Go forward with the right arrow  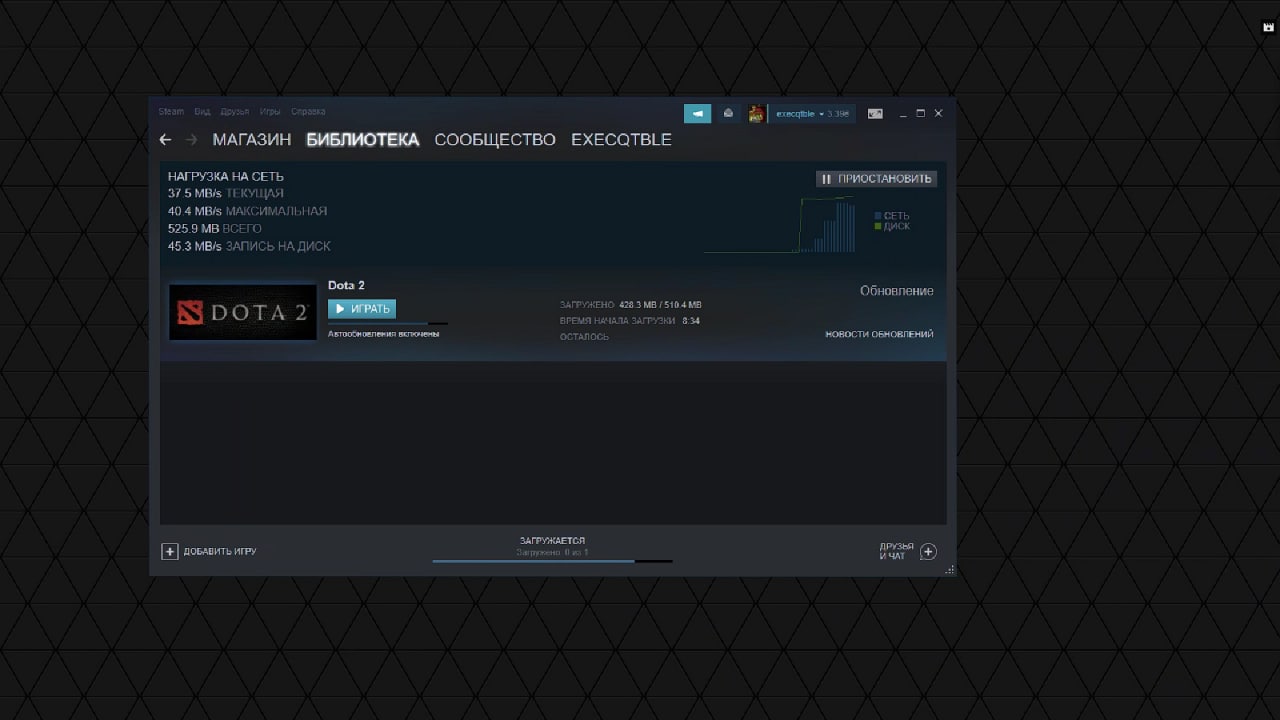192,140
